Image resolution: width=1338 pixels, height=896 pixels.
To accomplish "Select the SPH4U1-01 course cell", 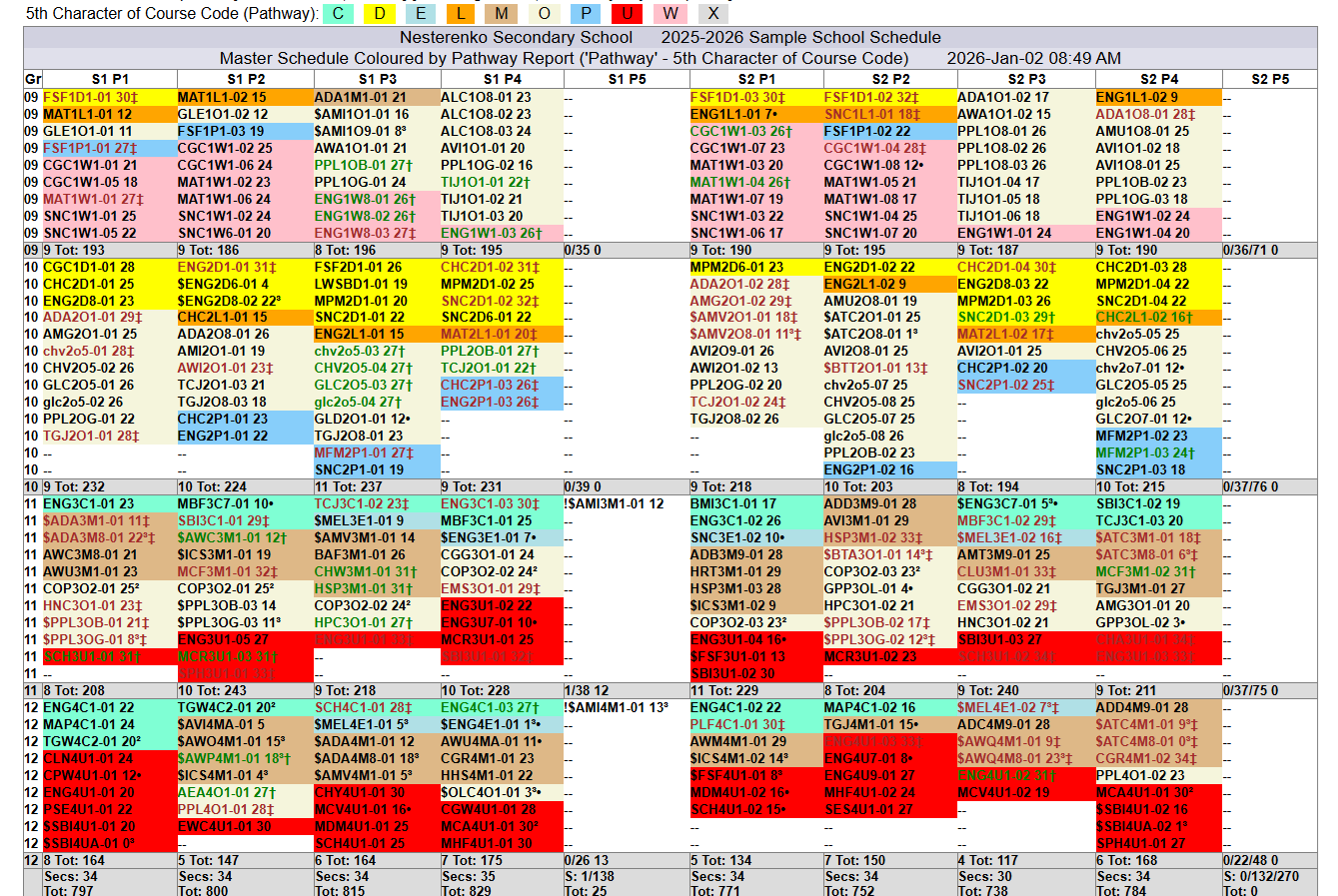I will tap(1140, 843).
